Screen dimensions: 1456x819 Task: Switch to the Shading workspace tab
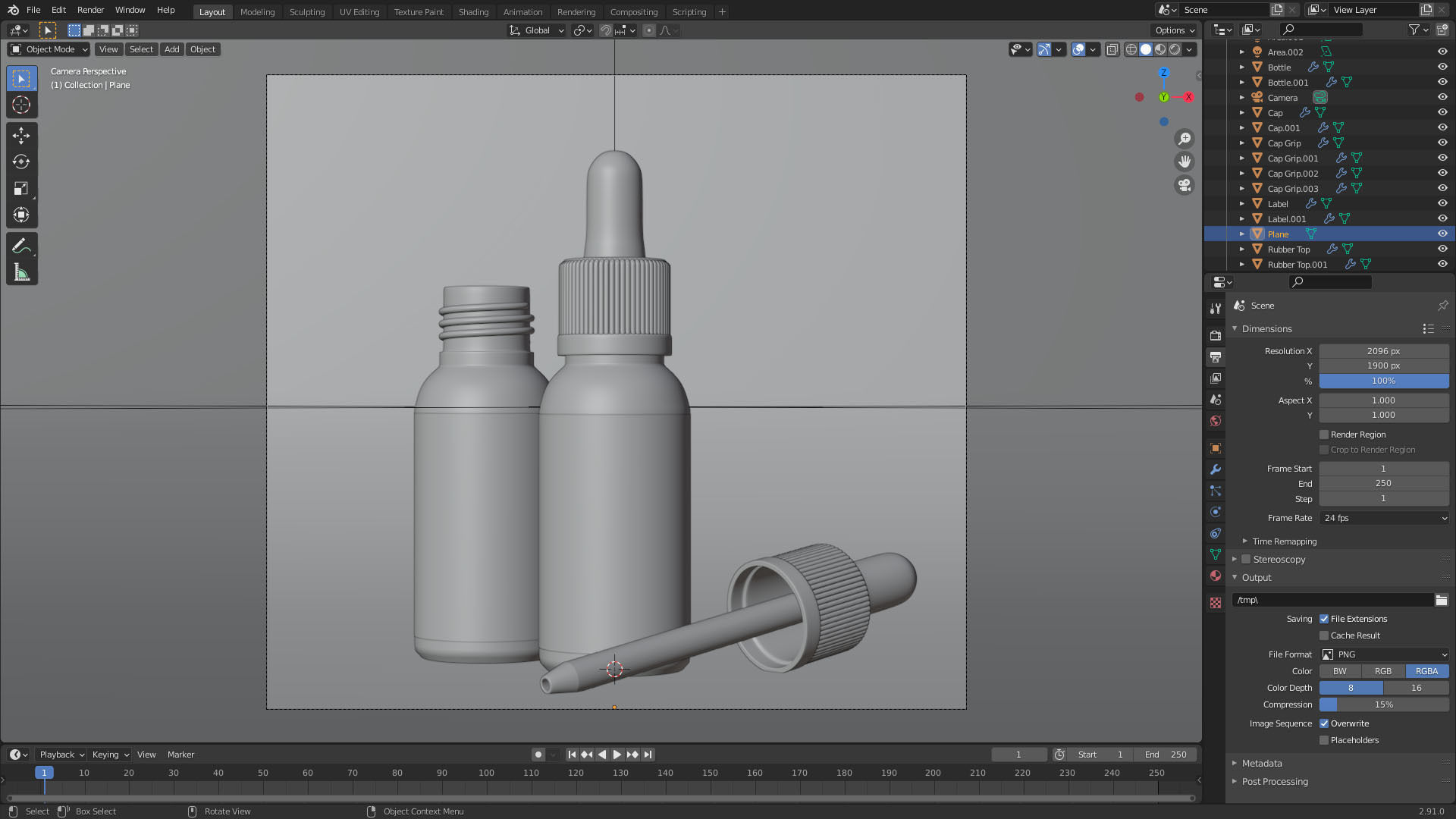click(473, 12)
